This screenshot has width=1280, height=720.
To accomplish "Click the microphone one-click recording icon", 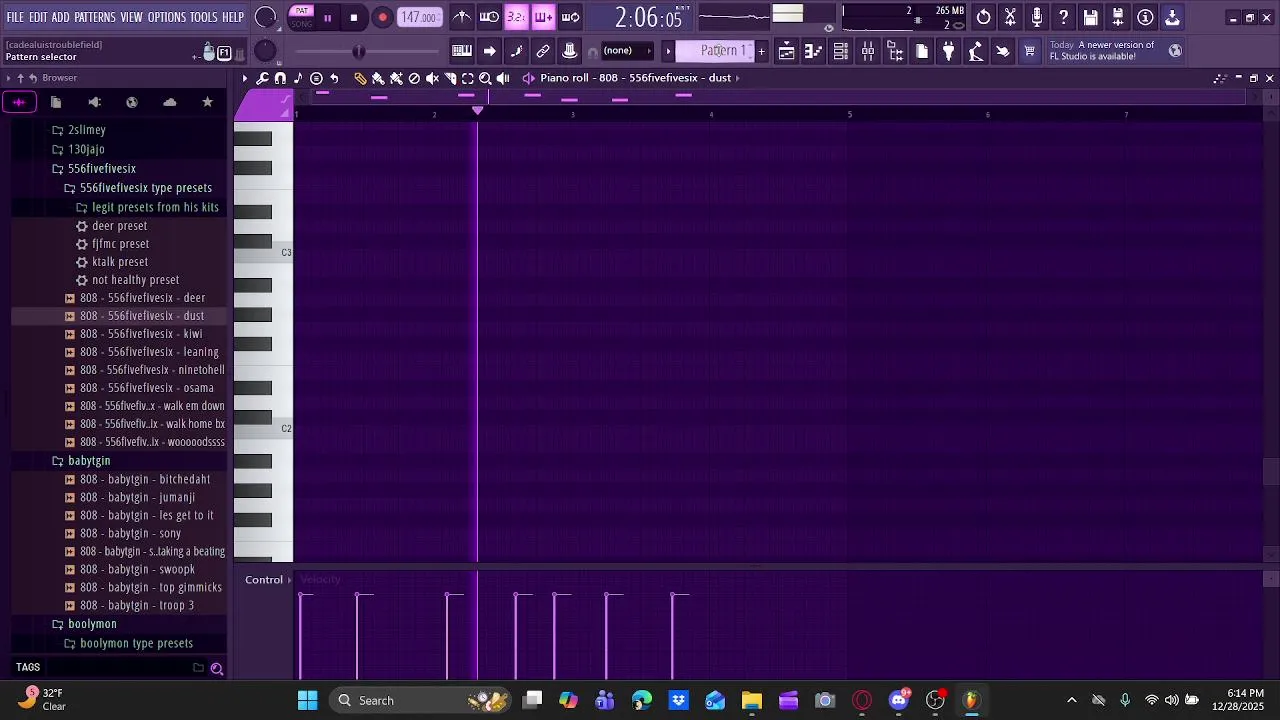I will click(x=1037, y=17).
